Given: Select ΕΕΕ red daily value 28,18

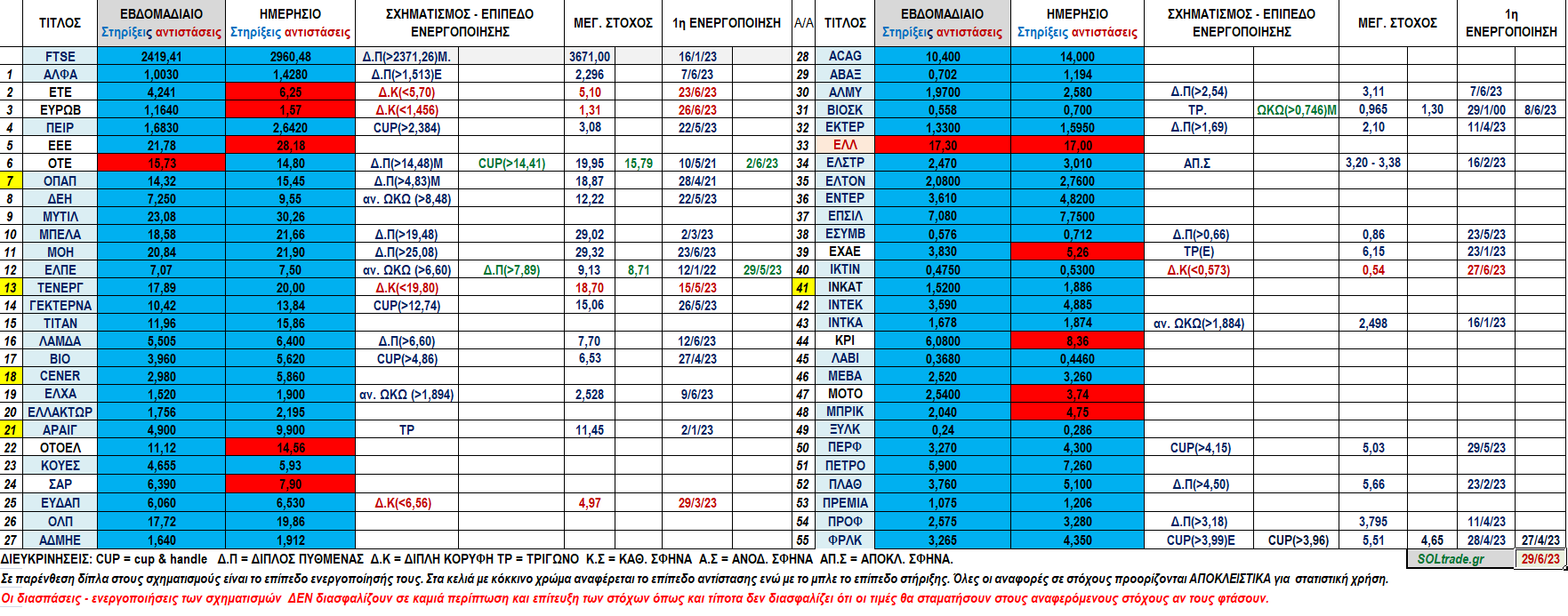Looking at the screenshot, I should [291, 146].
